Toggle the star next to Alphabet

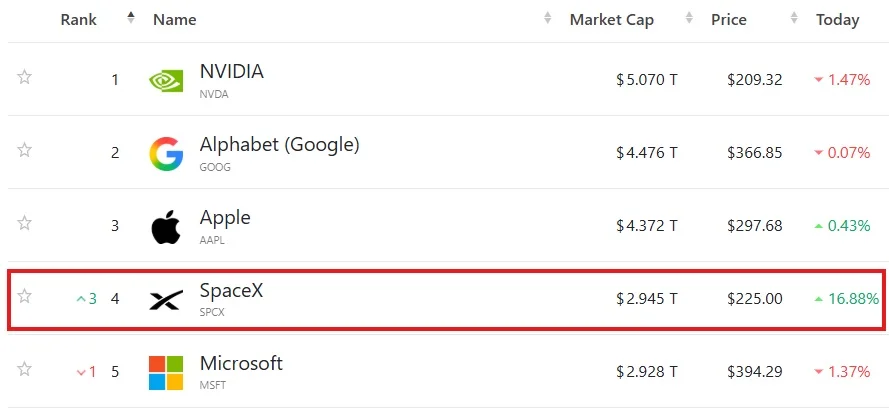click(24, 150)
